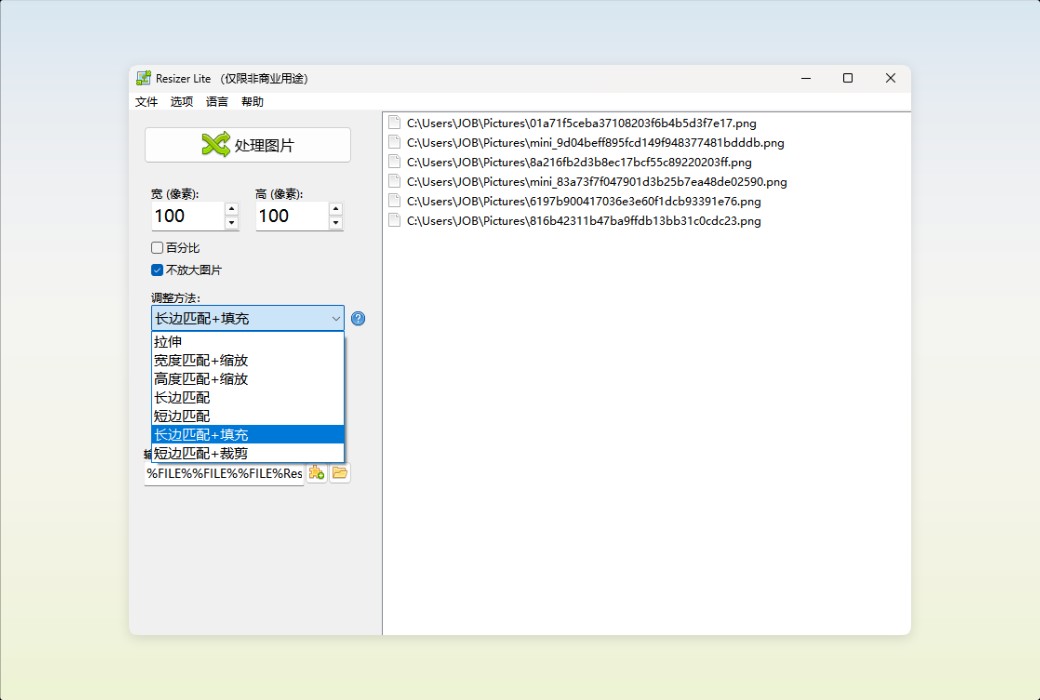Click the green process image icon
The width and height of the screenshot is (1040, 700).
pyautogui.click(x=215, y=144)
